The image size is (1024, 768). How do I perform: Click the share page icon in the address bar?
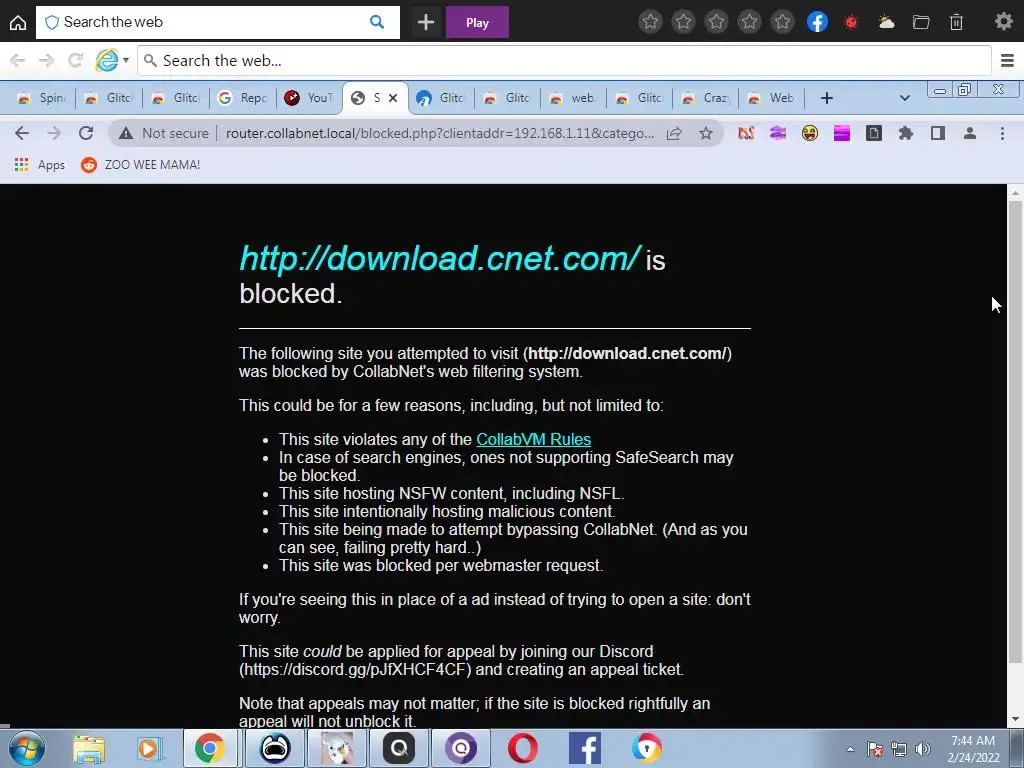pyautogui.click(x=674, y=133)
